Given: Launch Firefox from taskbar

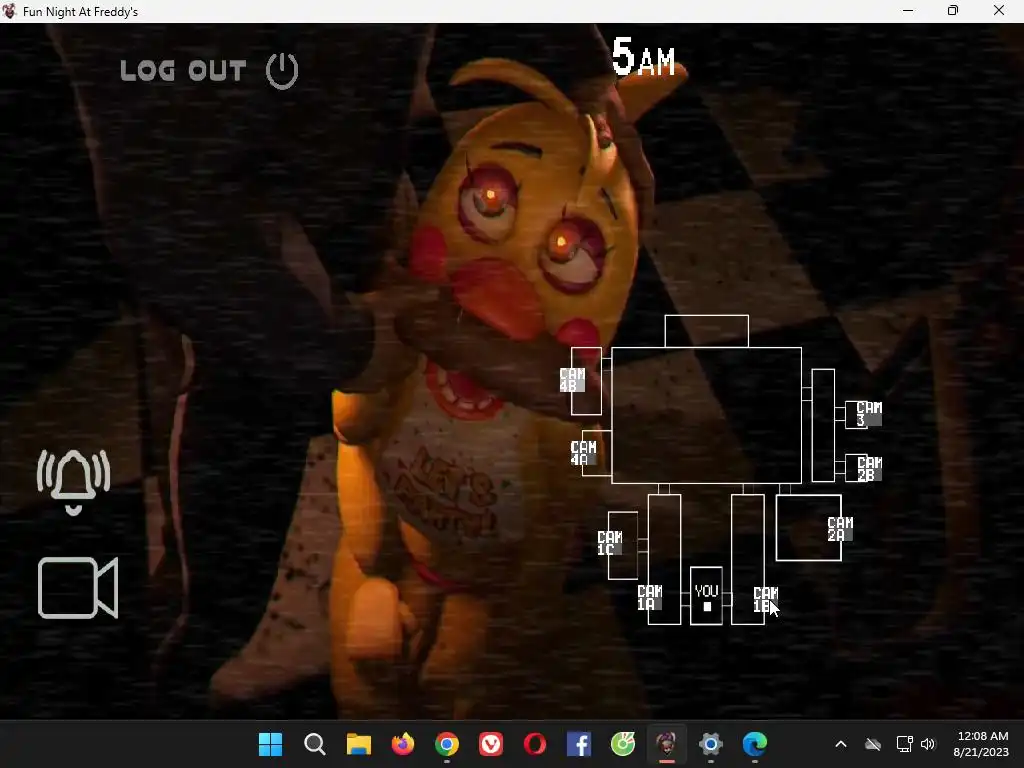Looking at the screenshot, I should 403,744.
